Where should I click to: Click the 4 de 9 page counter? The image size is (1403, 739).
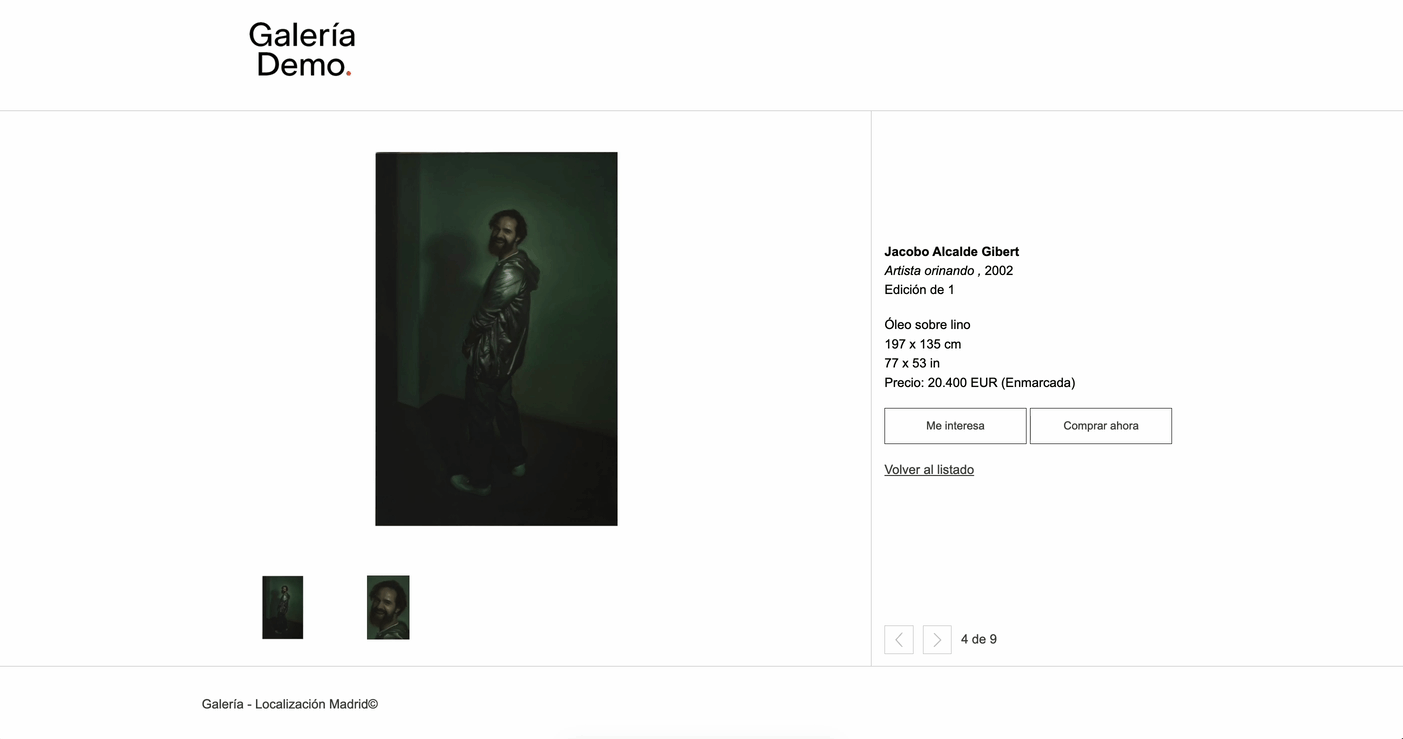pyautogui.click(x=979, y=640)
